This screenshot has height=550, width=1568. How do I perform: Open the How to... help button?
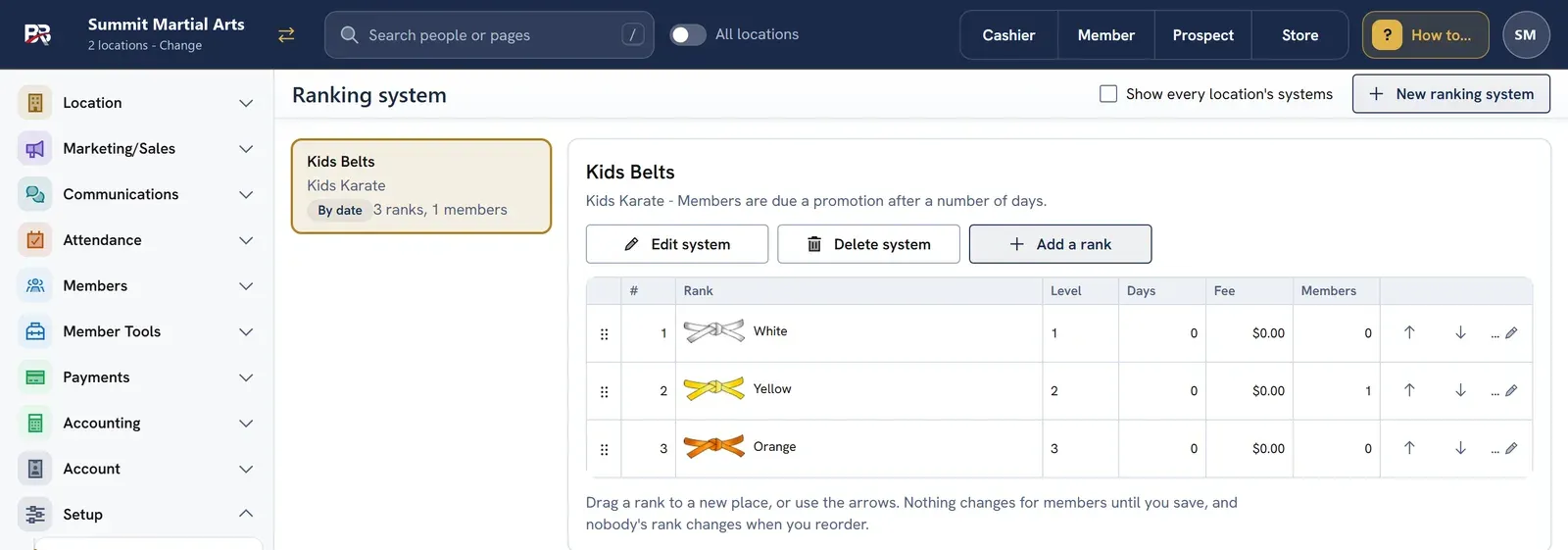point(1426,35)
